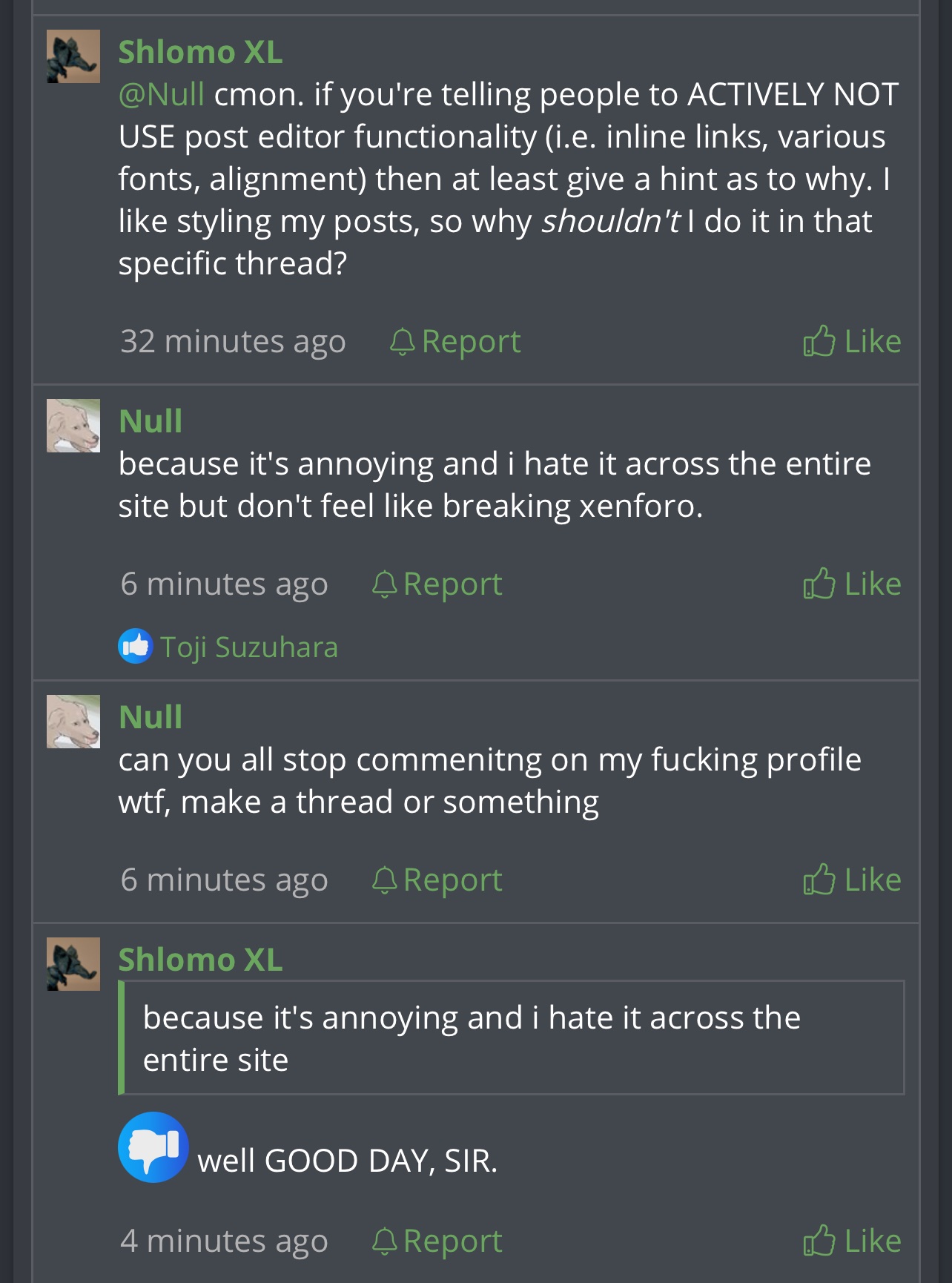Click Shlomo XL avatar on the last comment
Screen dimensions: 952x1283
(x=73, y=964)
